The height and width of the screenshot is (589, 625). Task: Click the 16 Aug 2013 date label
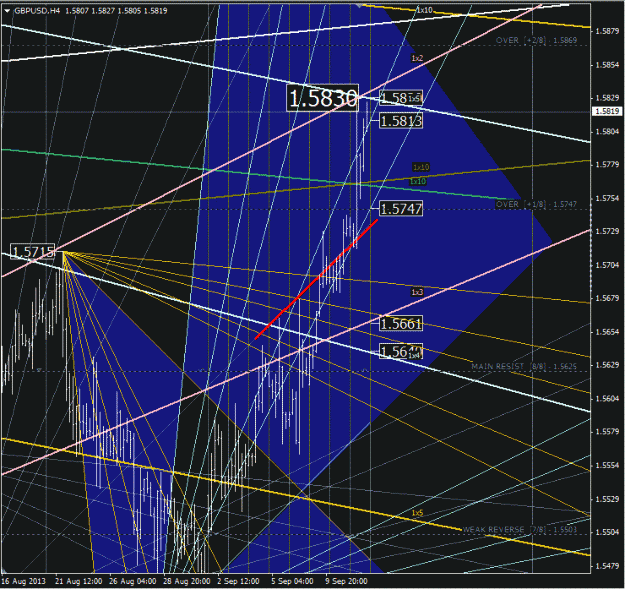(x=24, y=581)
